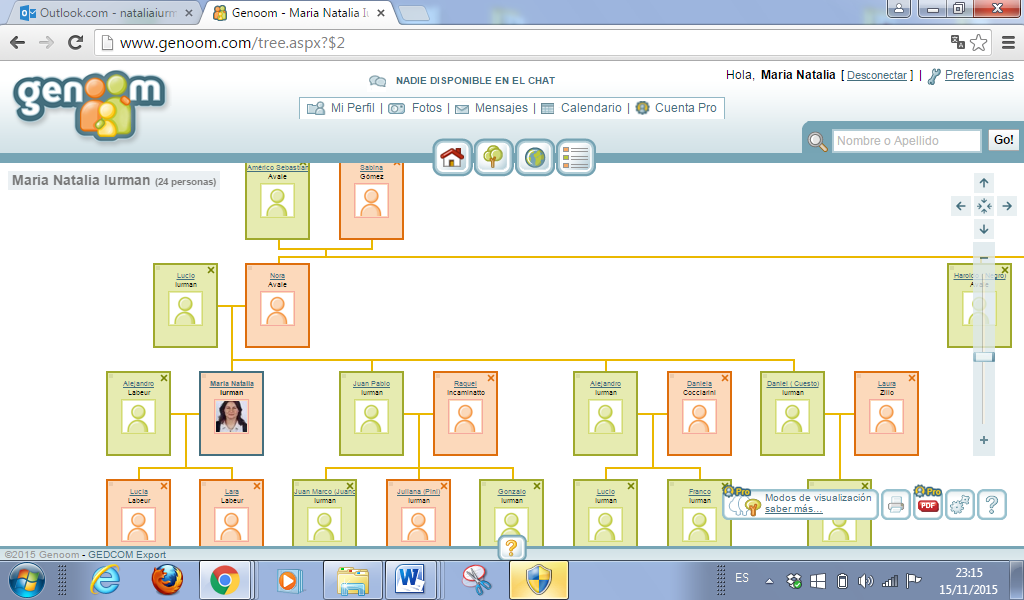Click the Desconectar link
This screenshot has width=1024, height=600.
coord(876,75)
